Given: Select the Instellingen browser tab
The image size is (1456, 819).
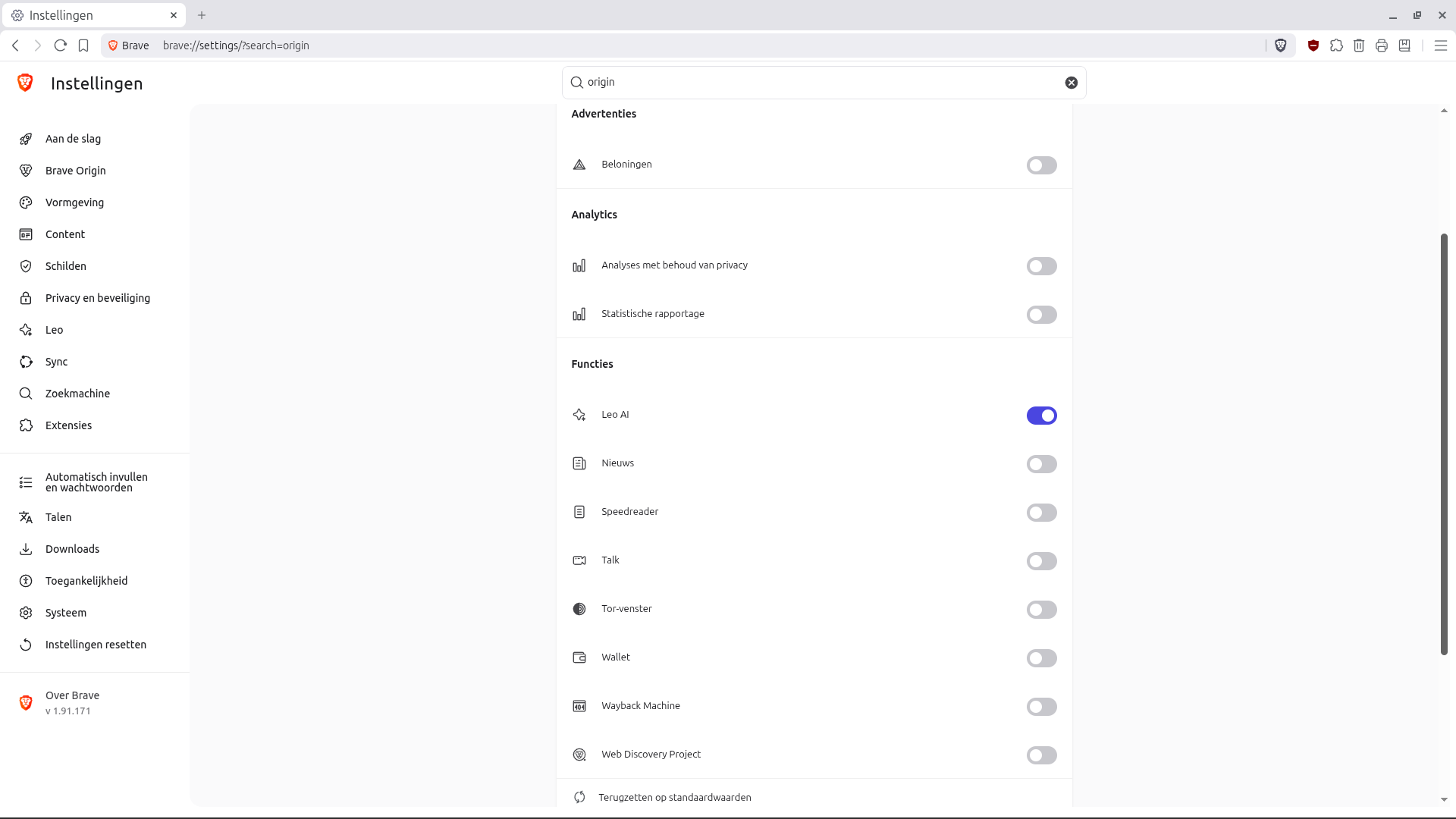Looking at the screenshot, I should (x=94, y=15).
